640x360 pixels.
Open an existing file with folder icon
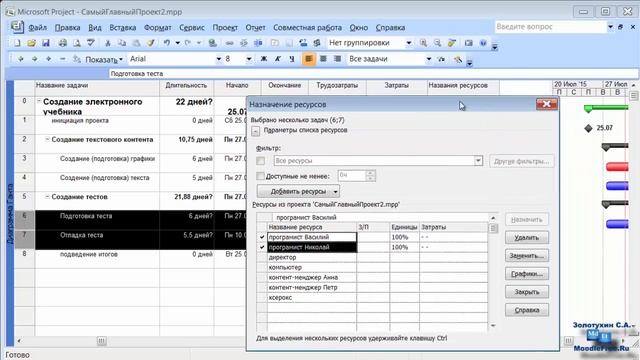(31, 43)
